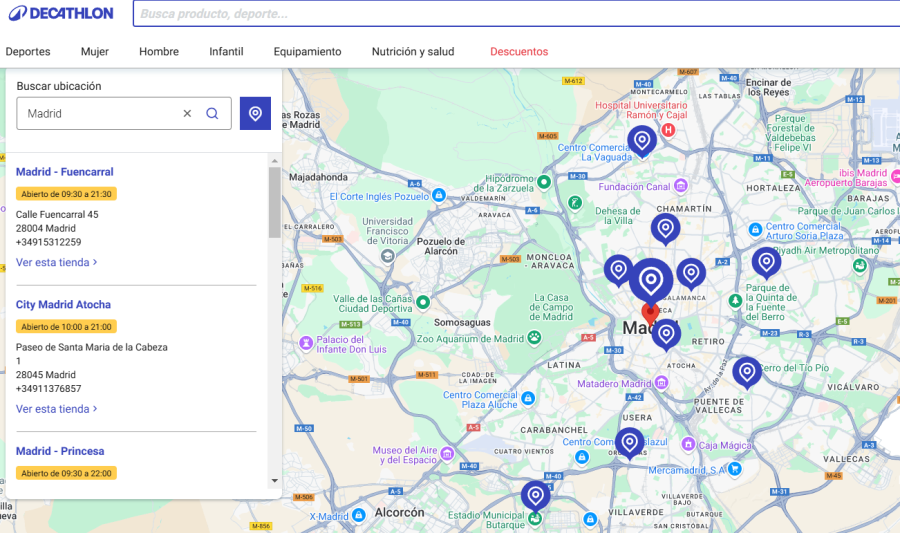Select store pin near Chamartín
The height and width of the screenshot is (533, 900).
pos(665,227)
